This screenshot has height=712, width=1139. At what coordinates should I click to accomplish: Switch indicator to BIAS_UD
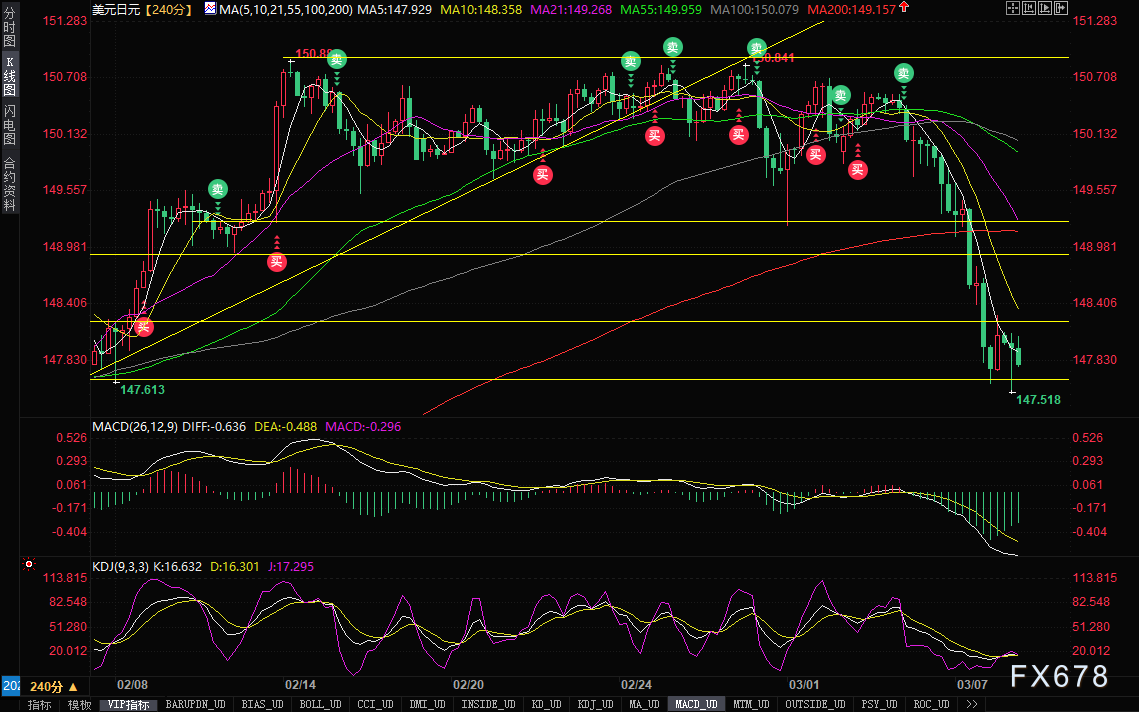[262, 704]
